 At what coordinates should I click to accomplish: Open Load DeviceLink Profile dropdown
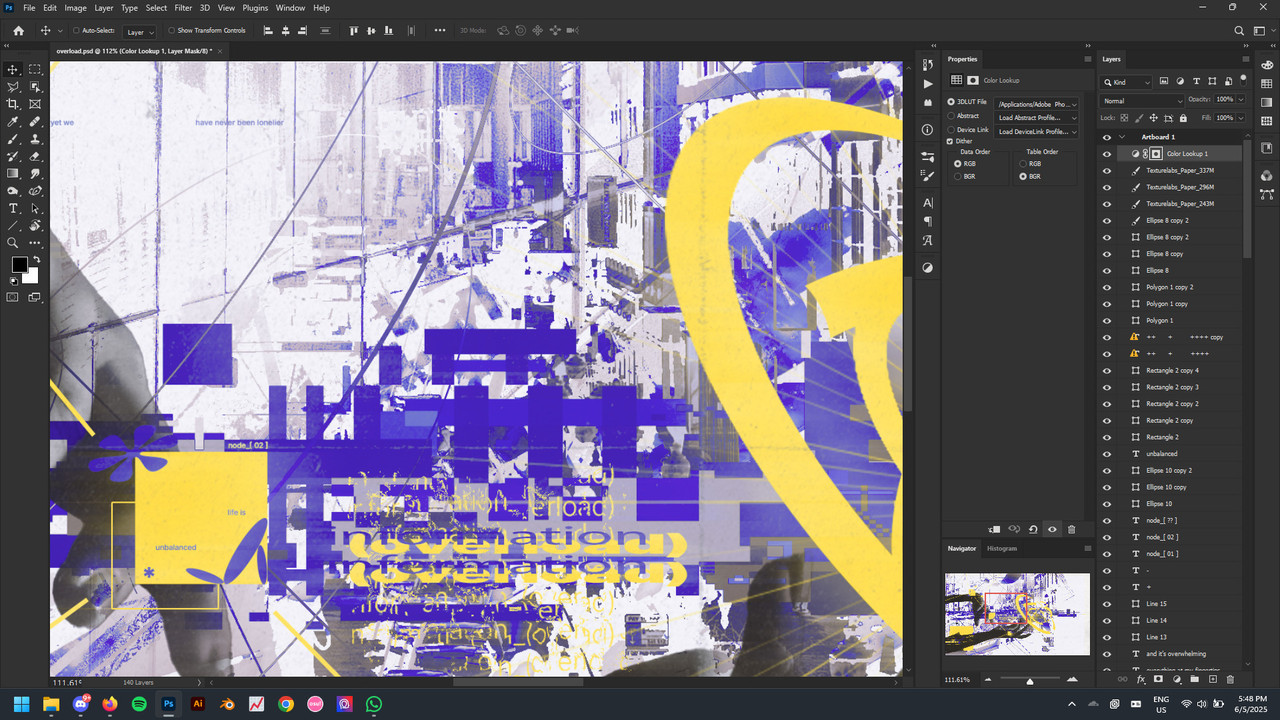pyautogui.click(x=1037, y=131)
